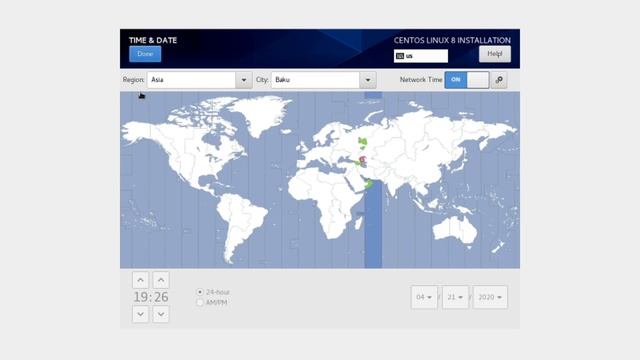The height and width of the screenshot is (360, 640).
Task: Click the us keyboard layout indicator
Action: click(421, 56)
